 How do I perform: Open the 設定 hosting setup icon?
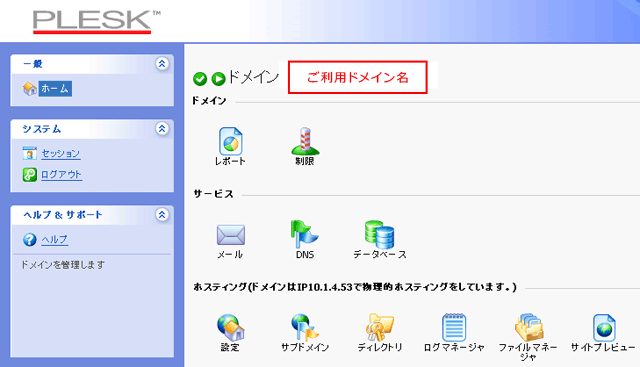point(231,327)
